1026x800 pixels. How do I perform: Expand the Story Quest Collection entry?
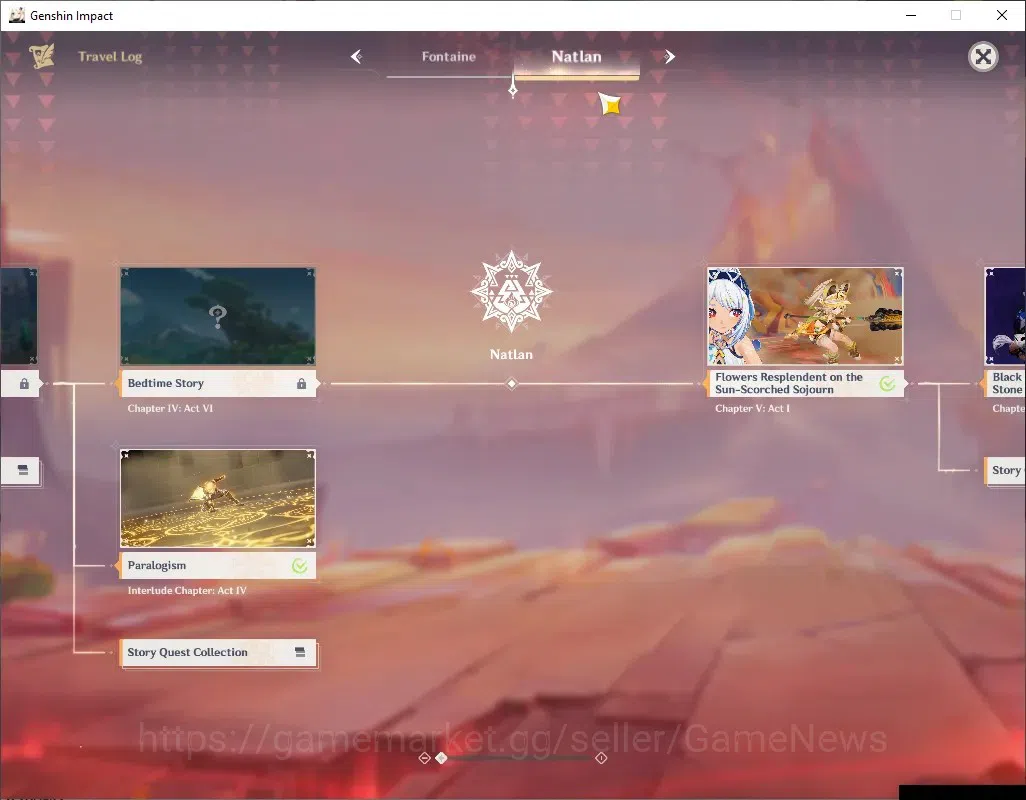(218, 653)
